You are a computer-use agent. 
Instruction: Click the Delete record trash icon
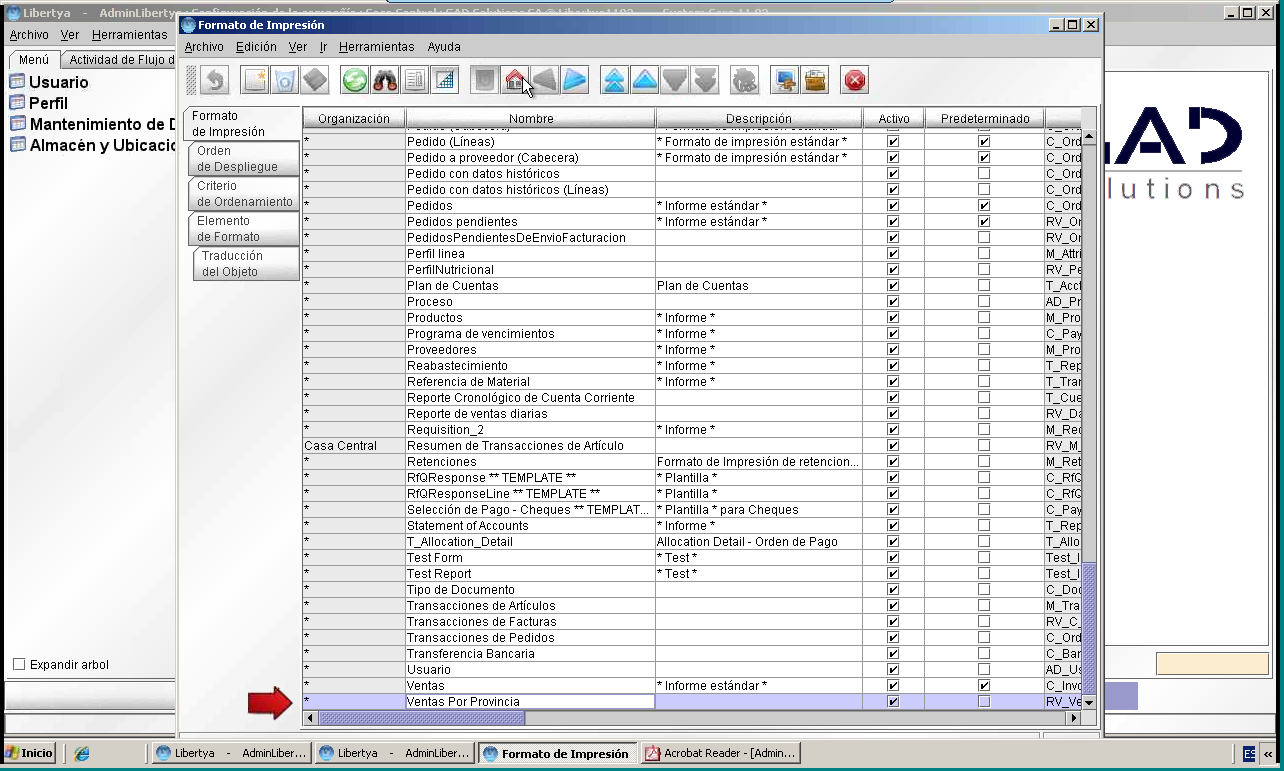coord(285,80)
